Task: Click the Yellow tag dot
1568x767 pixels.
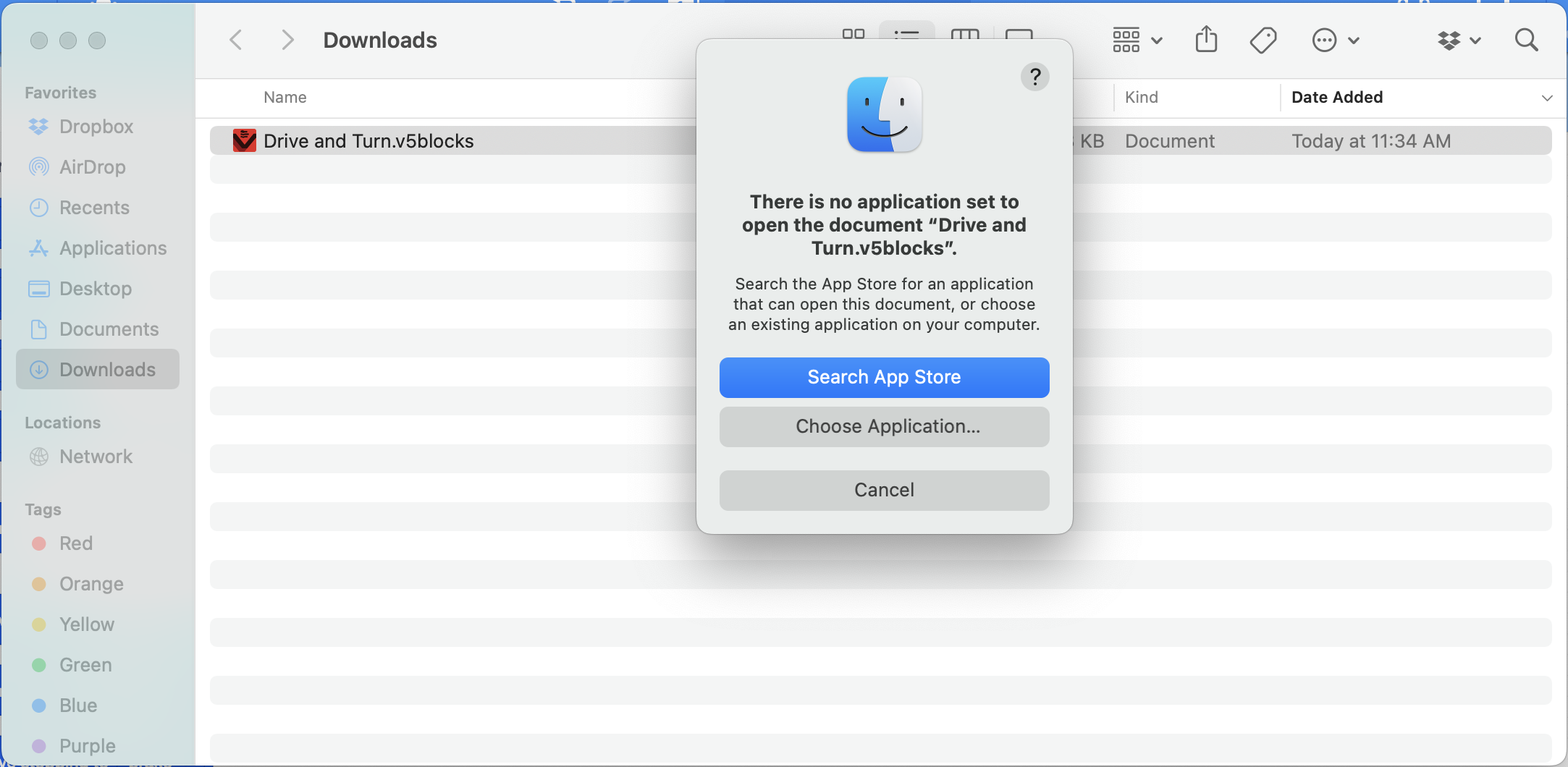Action: (39, 624)
